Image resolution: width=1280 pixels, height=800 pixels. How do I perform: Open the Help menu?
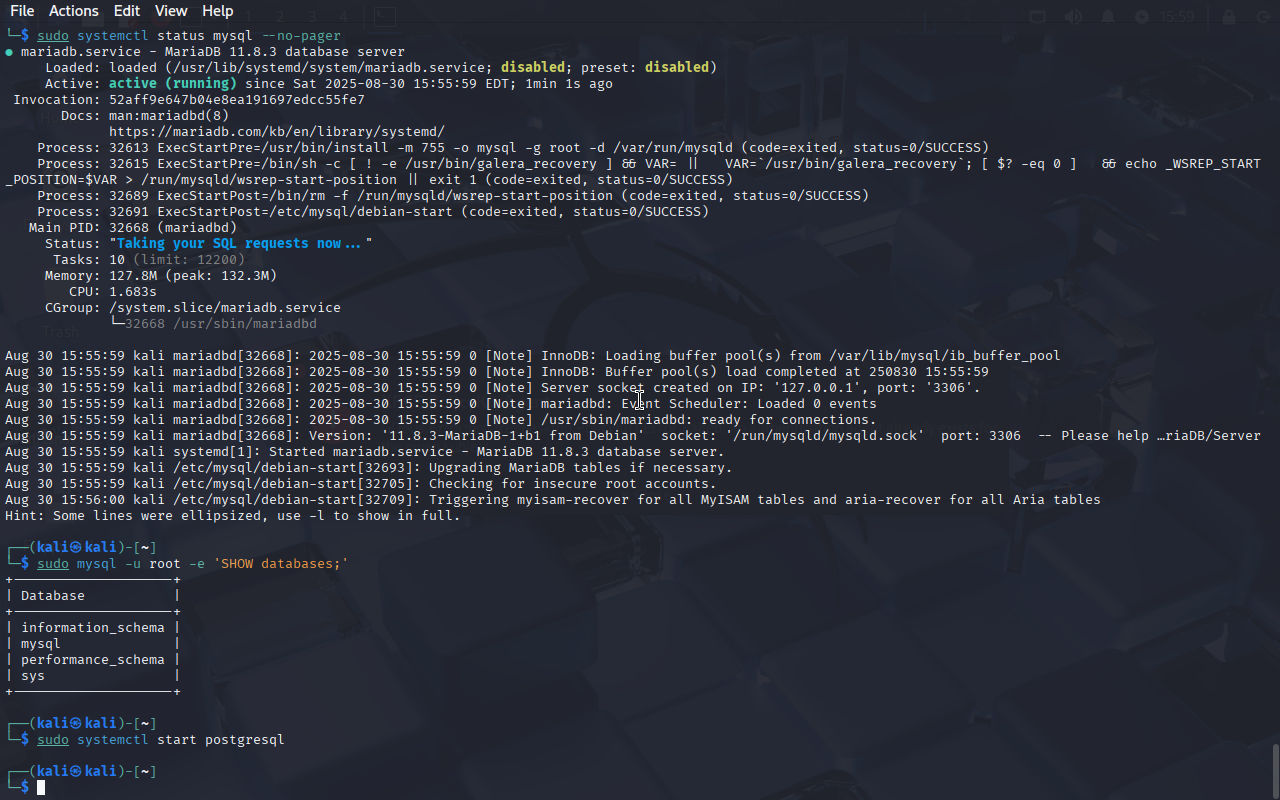click(x=217, y=11)
